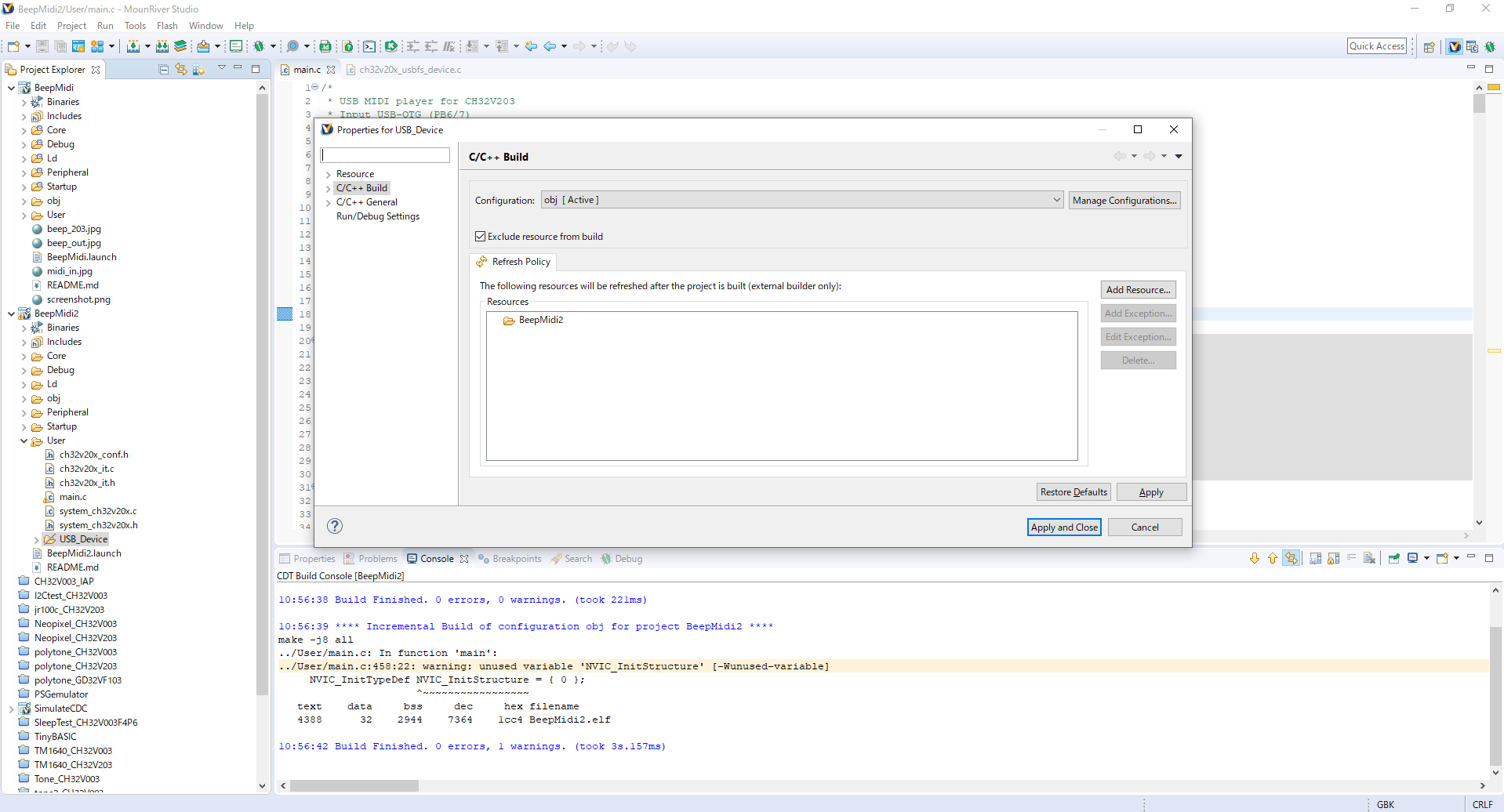Click Manage Configurations... button
The height and width of the screenshot is (812, 1504).
point(1124,201)
